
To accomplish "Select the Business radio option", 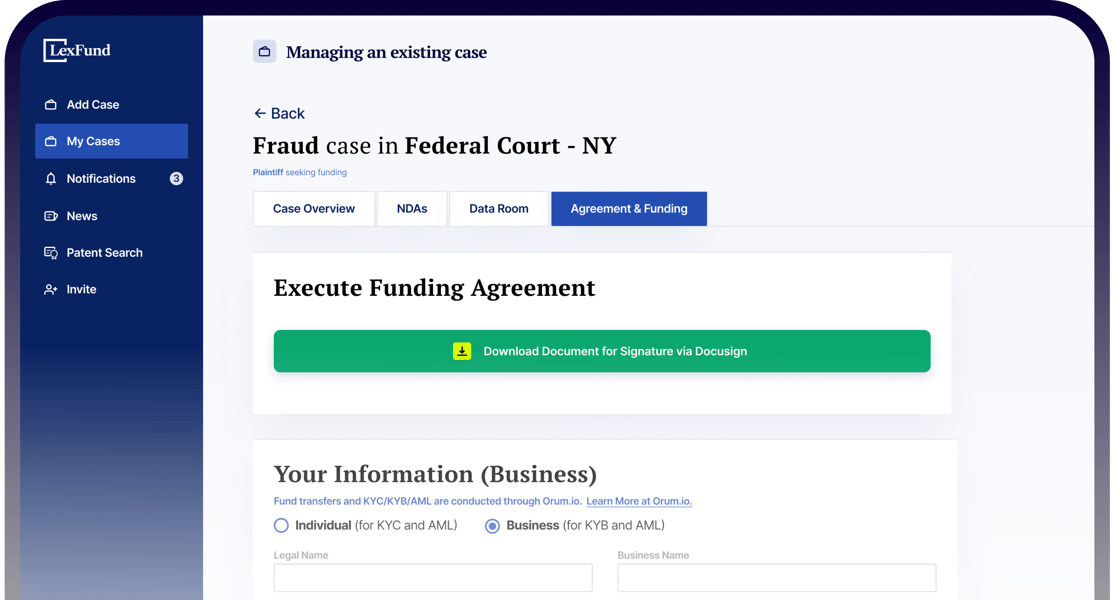I will click(492, 526).
